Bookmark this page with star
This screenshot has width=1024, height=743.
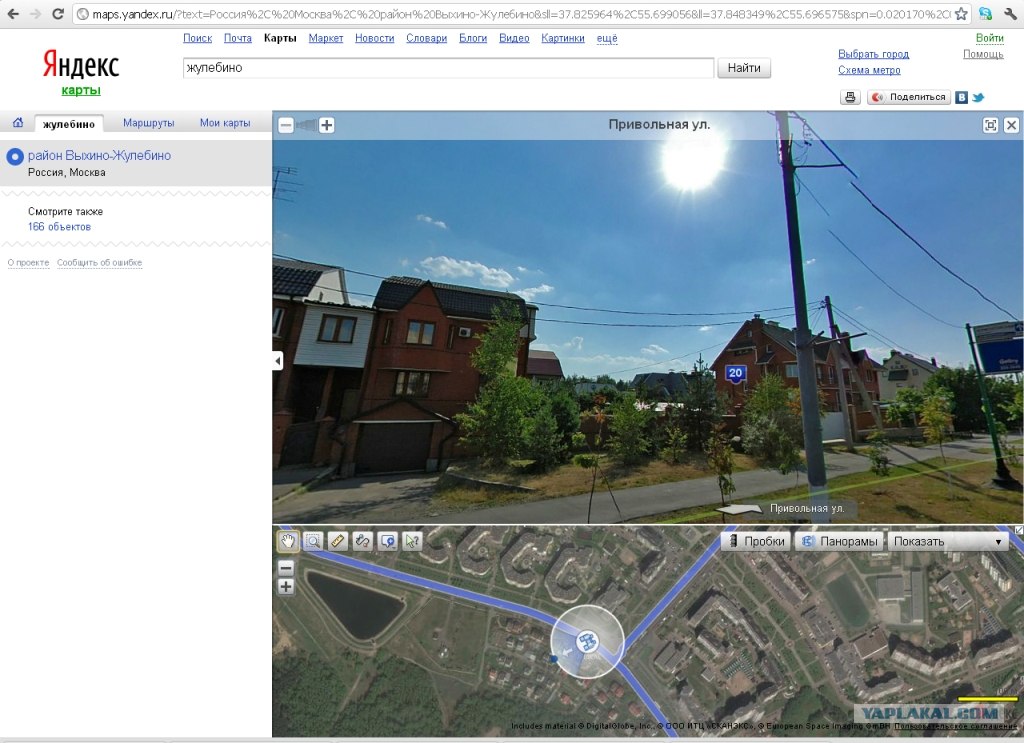point(961,14)
